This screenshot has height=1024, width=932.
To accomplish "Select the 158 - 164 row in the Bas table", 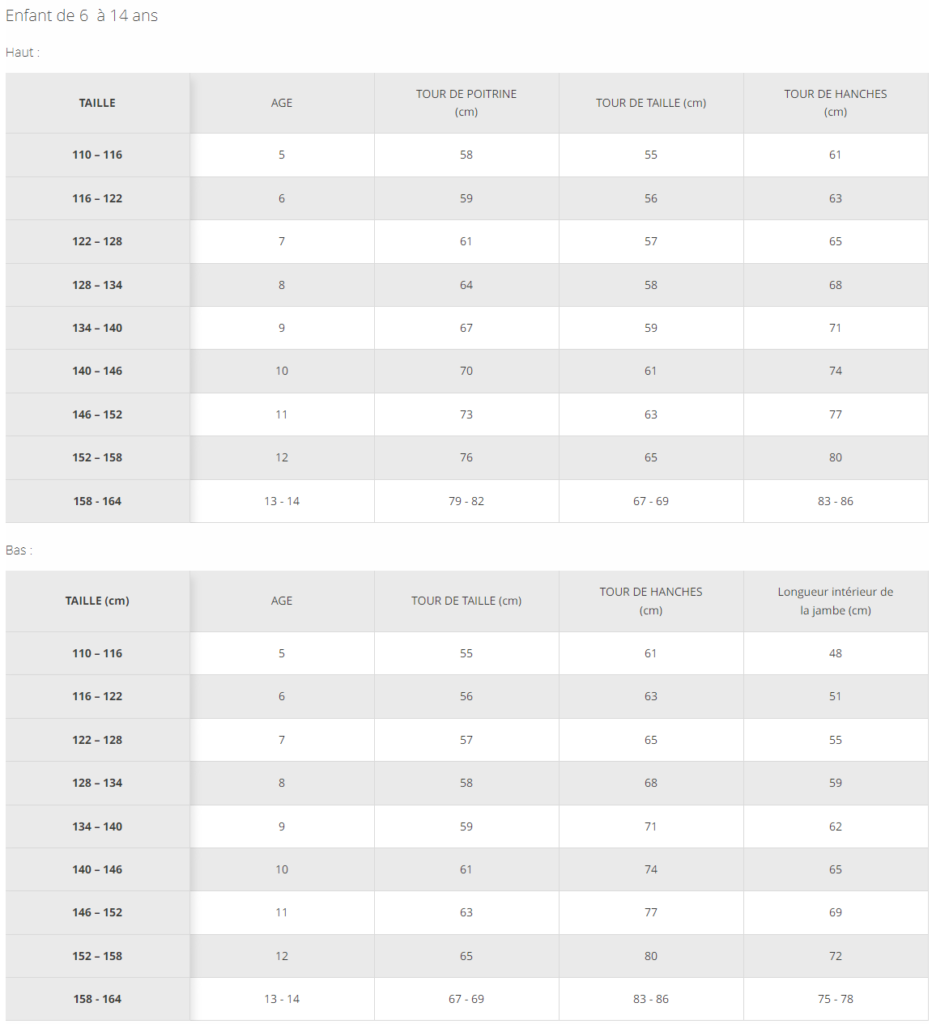I will pos(467,999).
